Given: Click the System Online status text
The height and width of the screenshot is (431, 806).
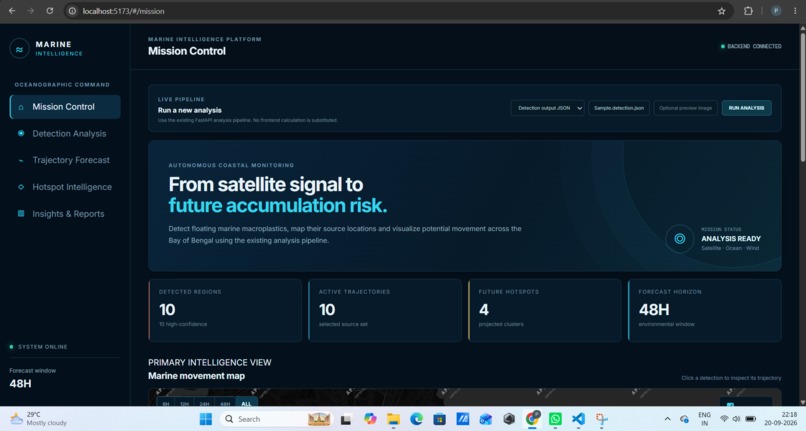Looking at the screenshot, I should (x=43, y=347).
